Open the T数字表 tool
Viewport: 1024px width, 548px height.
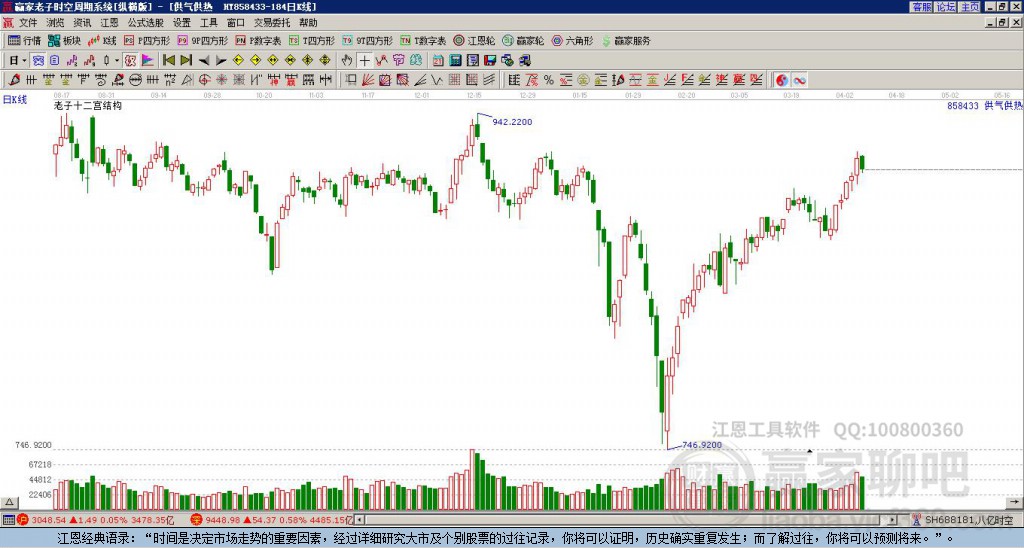click(x=423, y=40)
